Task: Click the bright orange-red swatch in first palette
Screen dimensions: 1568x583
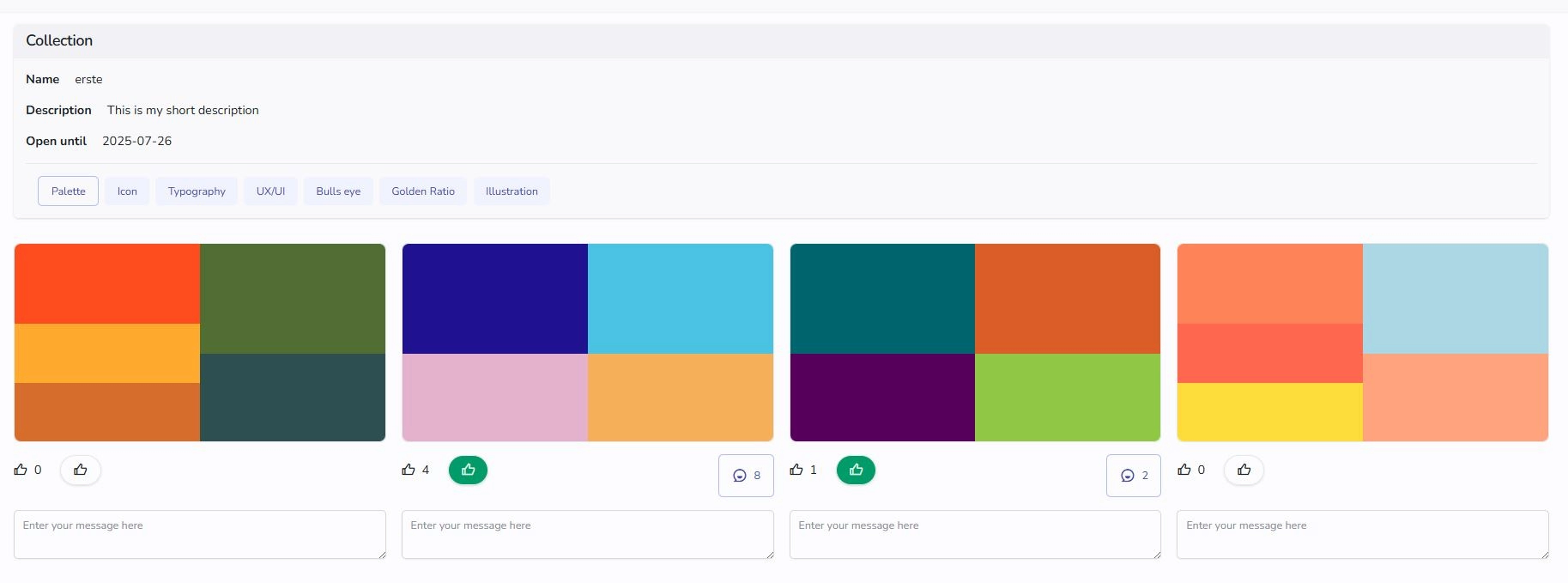Action: pyautogui.click(x=107, y=283)
